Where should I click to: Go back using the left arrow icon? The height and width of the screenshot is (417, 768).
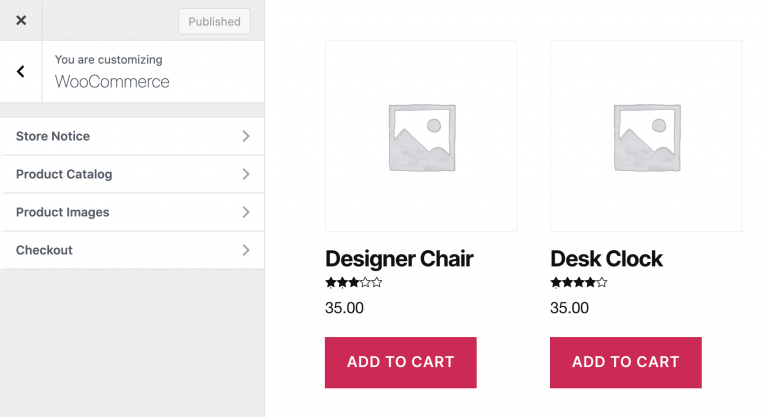(x=21, y=72)
